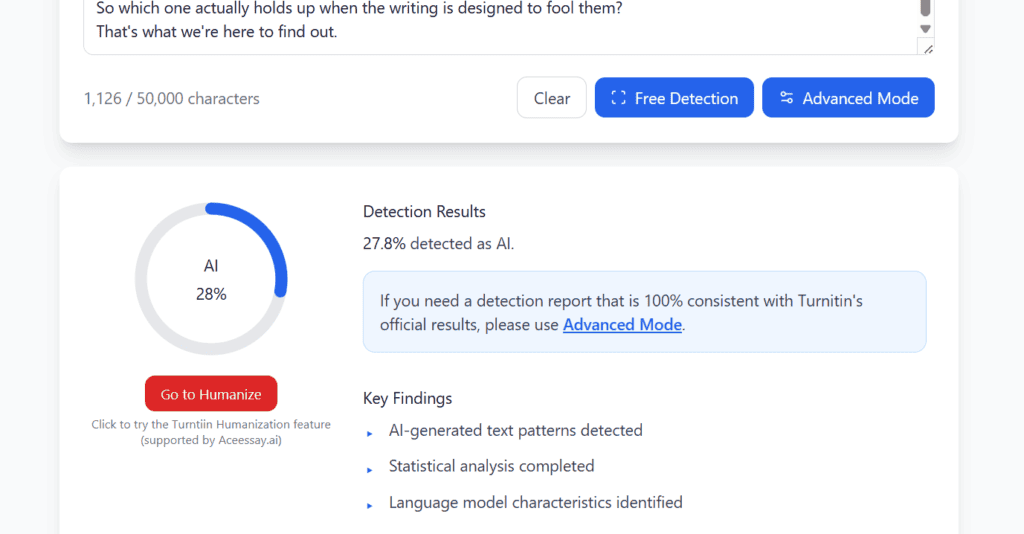
Task: Click the Detection Results heading
Action: click(424, 212)
